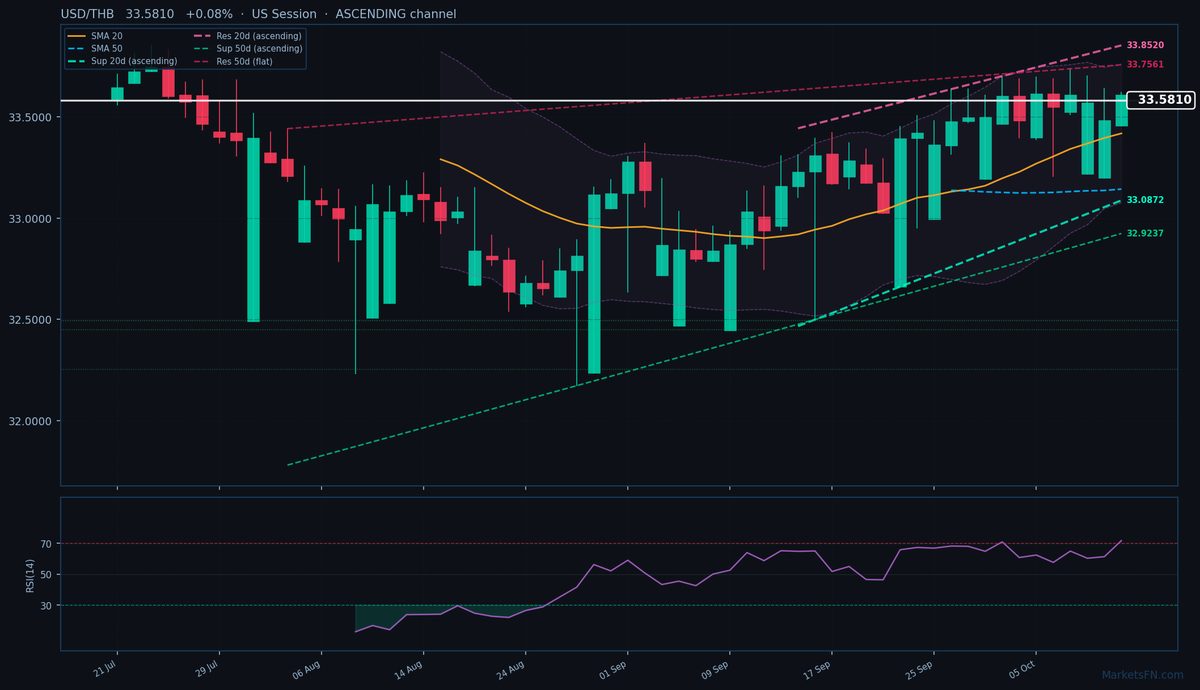This screenshot has height=690, width=1200.
Task: Select the SMA 20 legend entry
Action: pos(94,36)
